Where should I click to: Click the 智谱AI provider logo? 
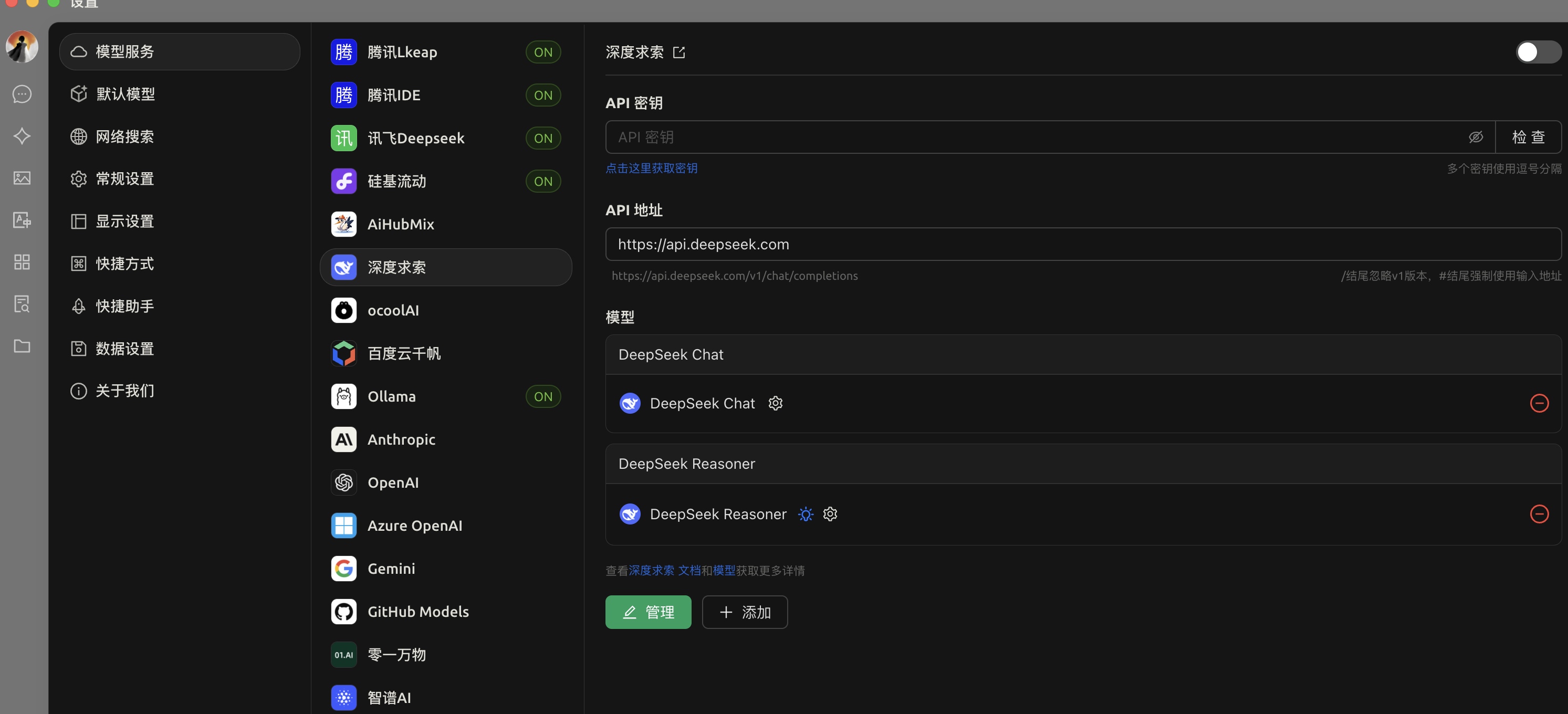click(x=344, y=698)
